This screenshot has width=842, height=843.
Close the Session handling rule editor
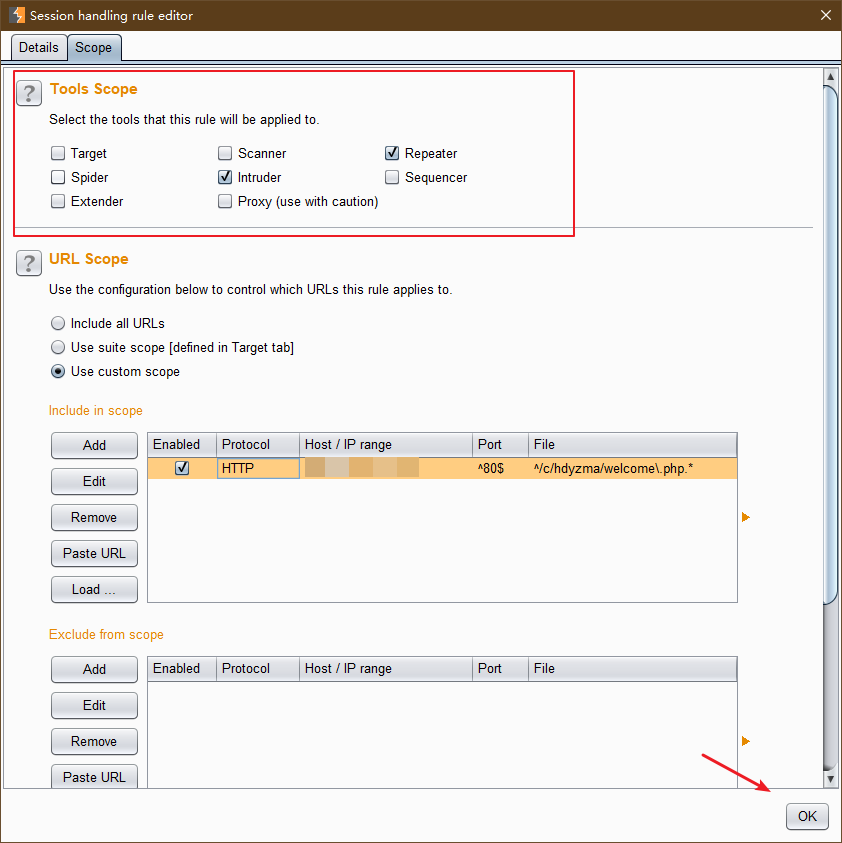[825, 15]
